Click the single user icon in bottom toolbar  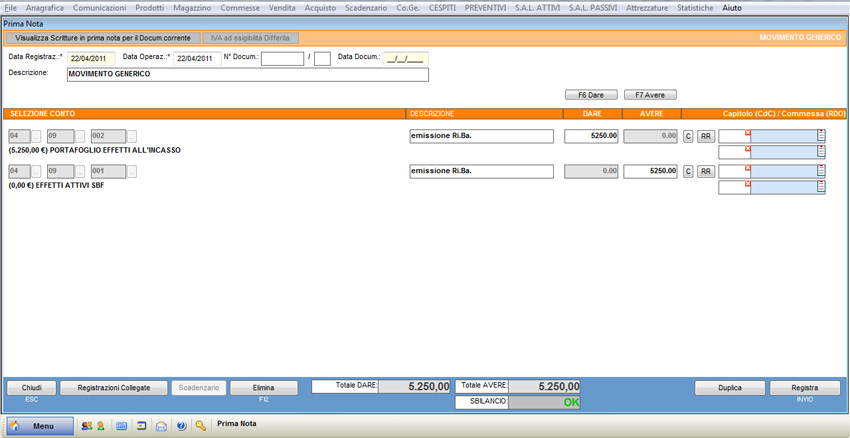point(100,426)
